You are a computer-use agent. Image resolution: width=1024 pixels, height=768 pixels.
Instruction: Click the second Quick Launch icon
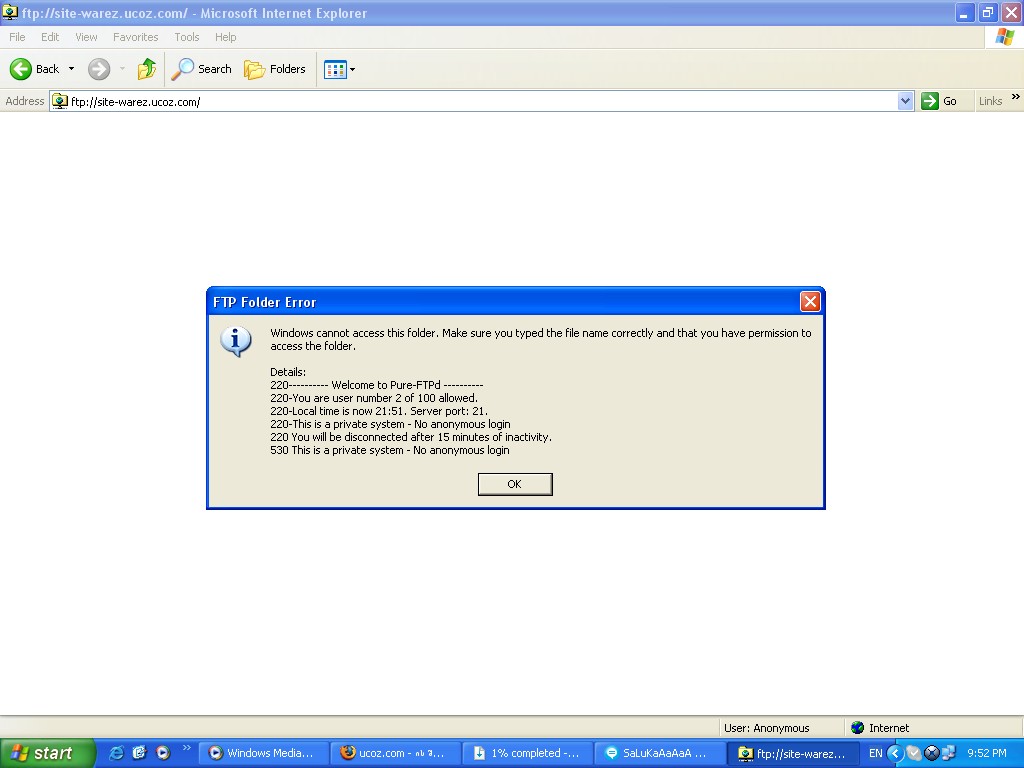click(x=139, y=753)
